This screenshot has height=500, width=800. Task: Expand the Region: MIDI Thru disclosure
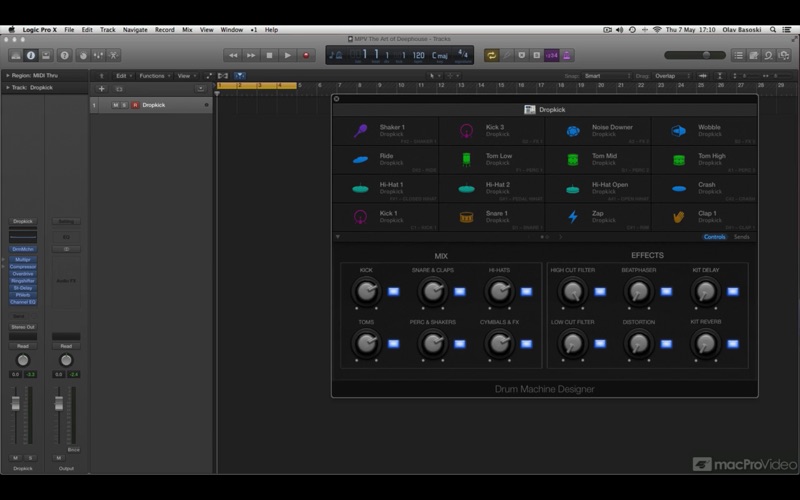point(8,76)
